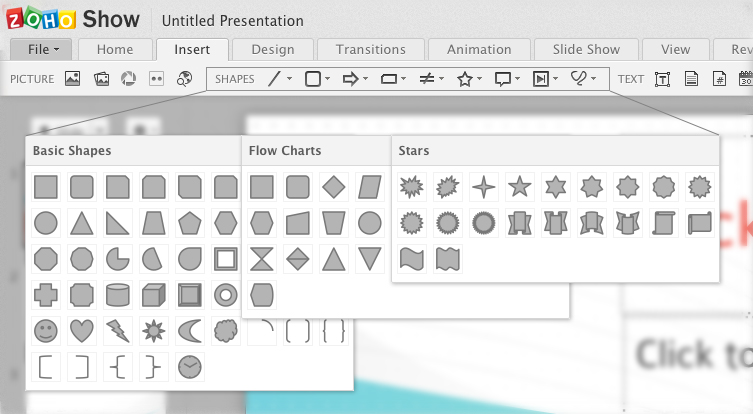Open the File menu
This screenshot has height=414, width=753.
(x=43, y=49)
